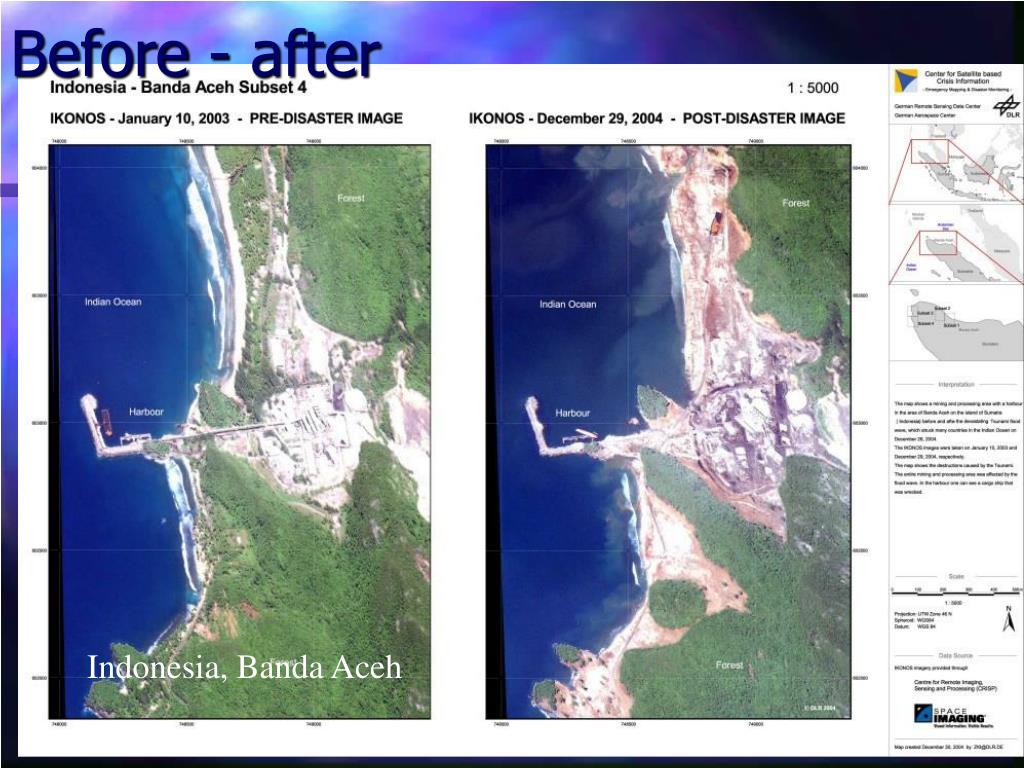Click 'Center for Satellite based Crisis Information' title
Screen dimensions: 1024x768
tap(963, 78)
